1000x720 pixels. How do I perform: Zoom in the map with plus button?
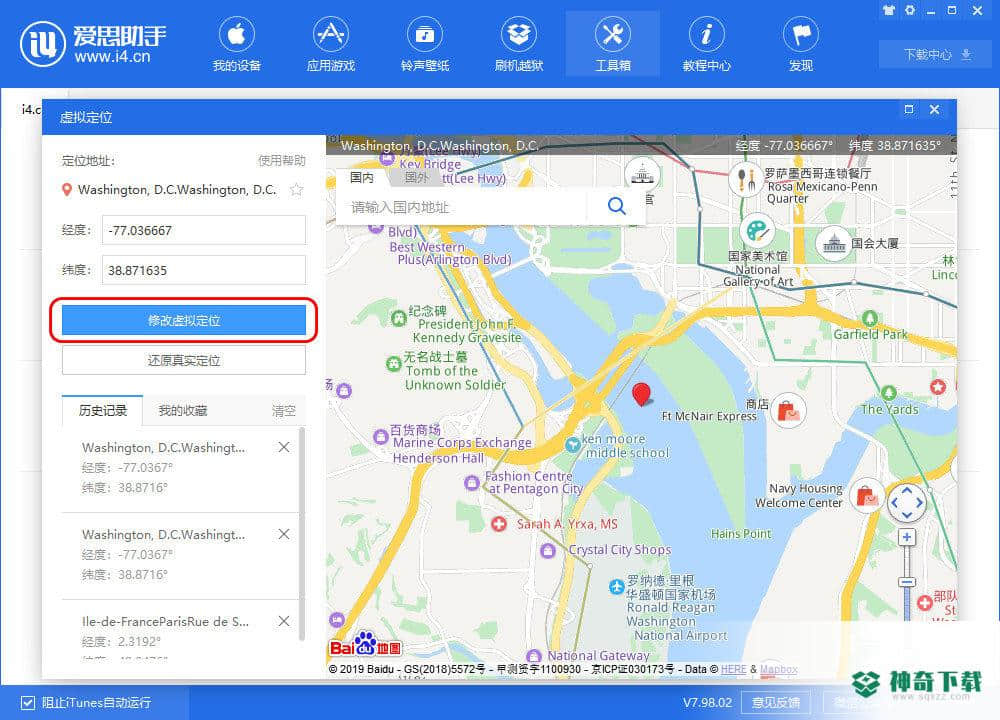point(907,537)
